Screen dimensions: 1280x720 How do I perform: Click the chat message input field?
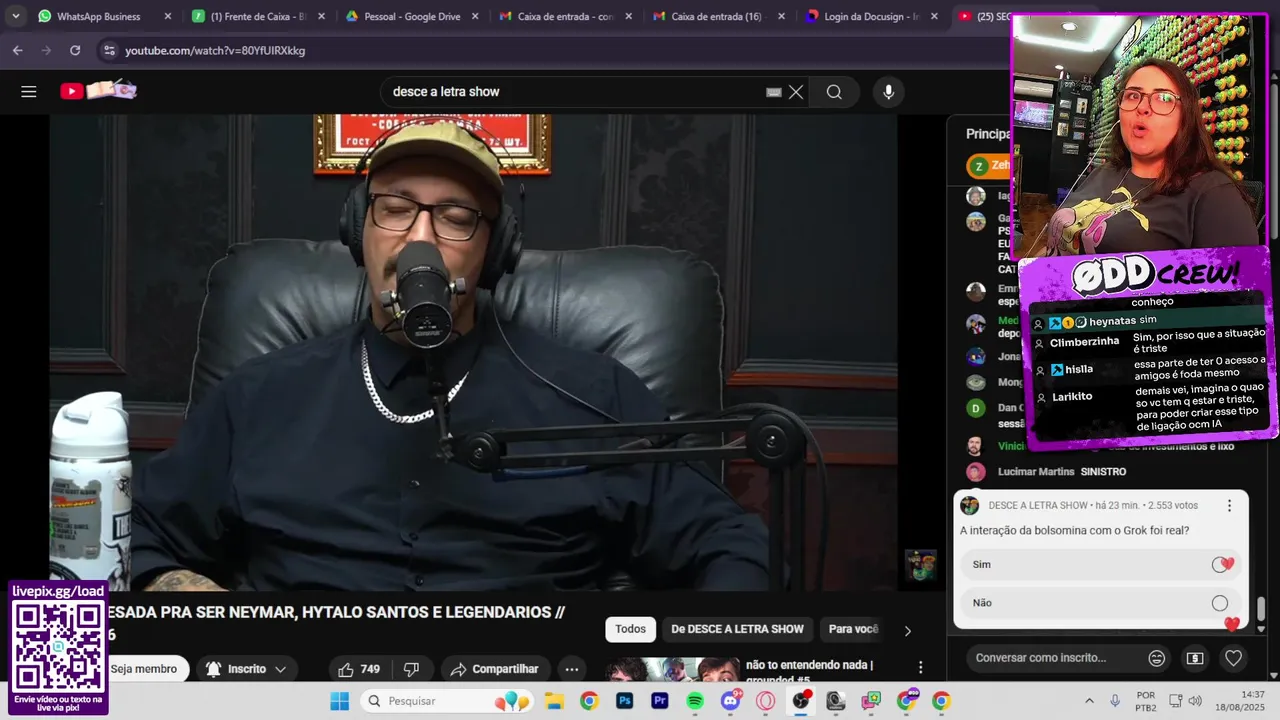click(x=1055, y=658)
